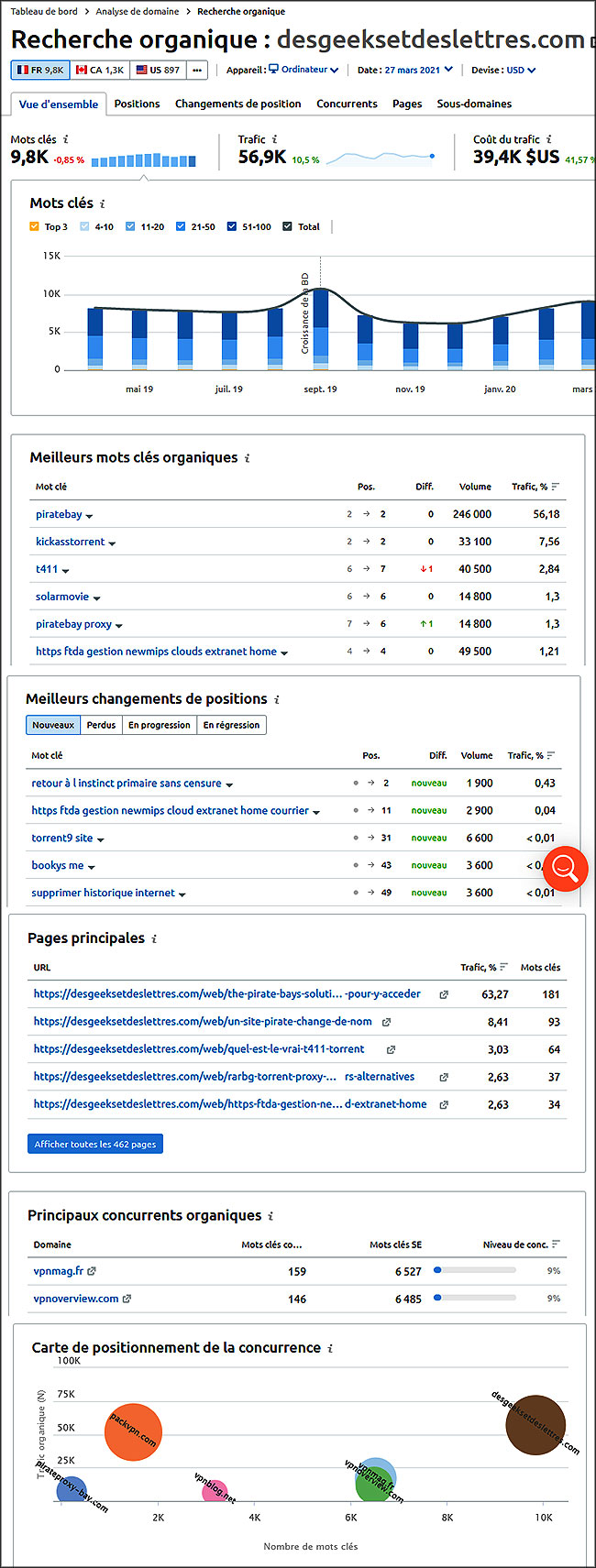Show info for Principaux concurrents organiques

[270, 1216]
